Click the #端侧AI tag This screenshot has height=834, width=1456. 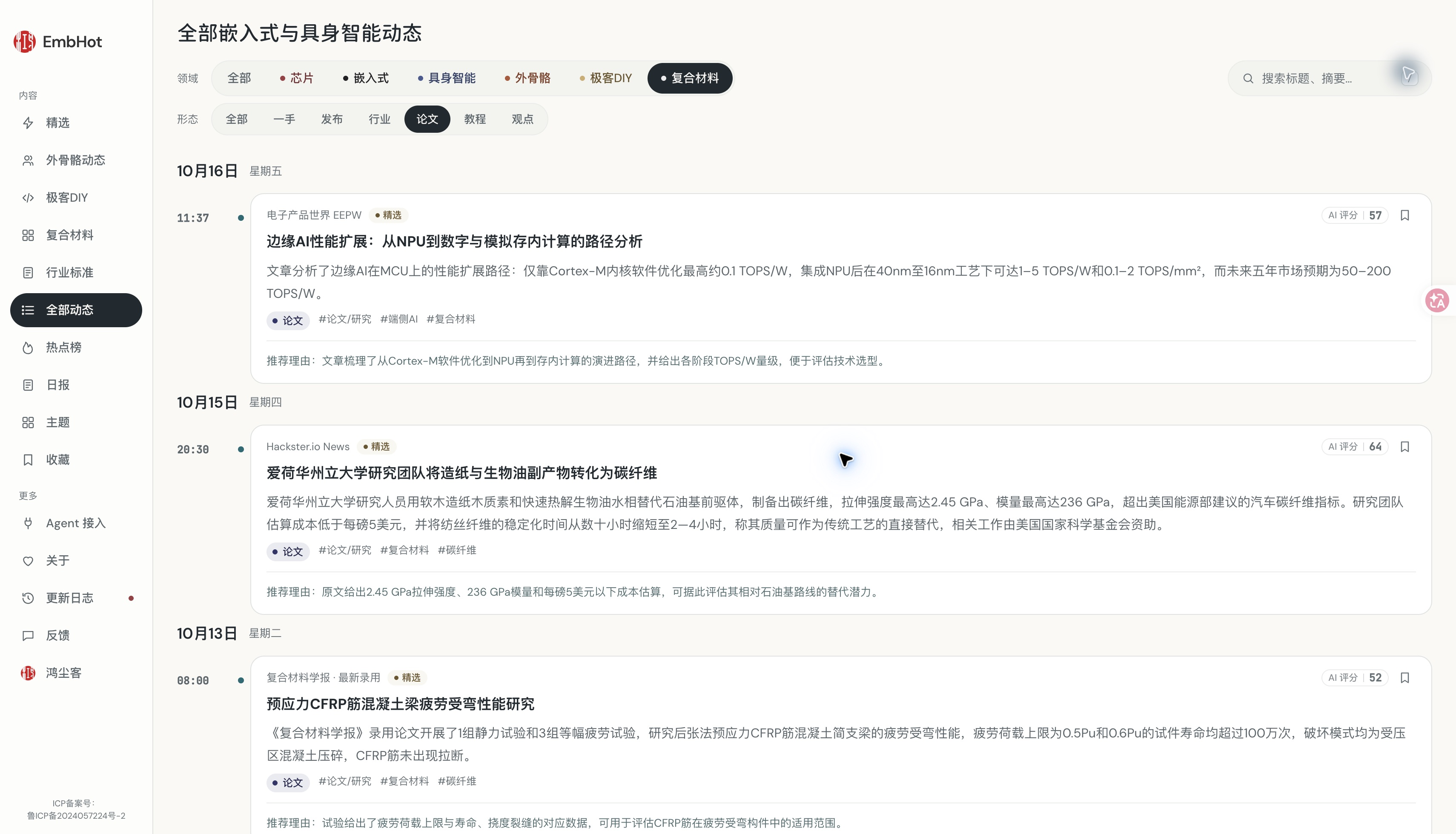pos(399,319)
